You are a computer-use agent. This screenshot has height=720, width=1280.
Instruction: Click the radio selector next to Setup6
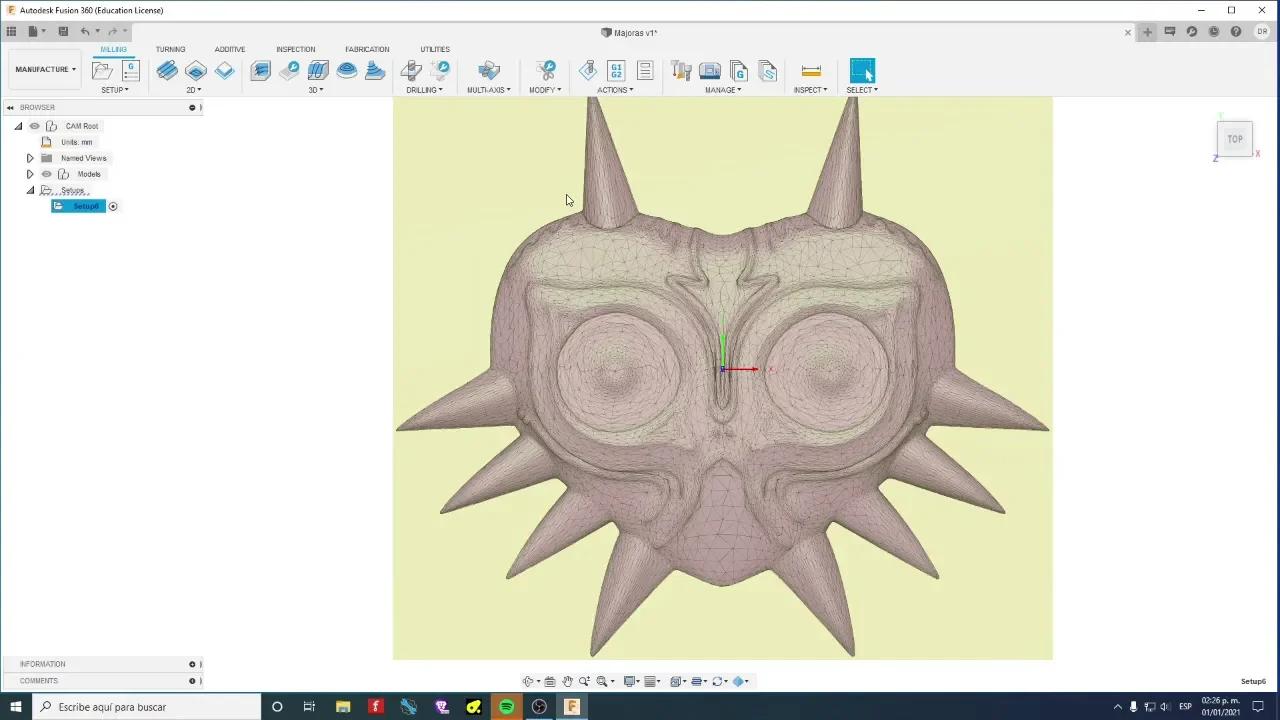pos(113,206)
